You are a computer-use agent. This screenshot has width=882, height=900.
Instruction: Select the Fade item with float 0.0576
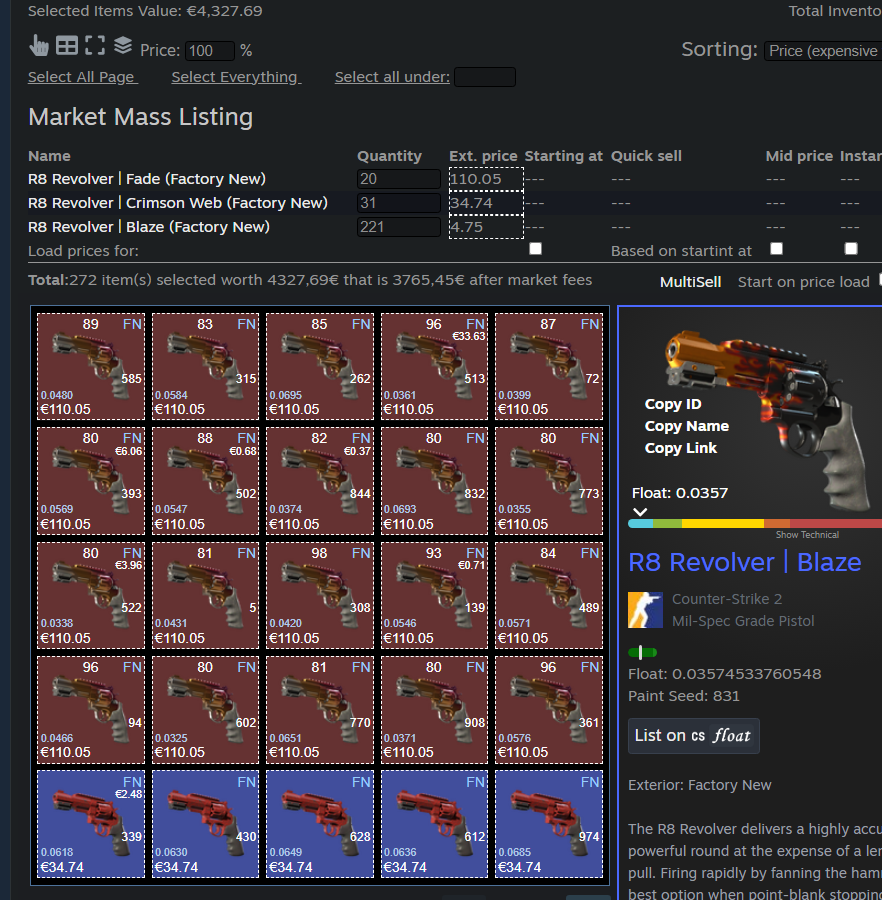point(549,710)
